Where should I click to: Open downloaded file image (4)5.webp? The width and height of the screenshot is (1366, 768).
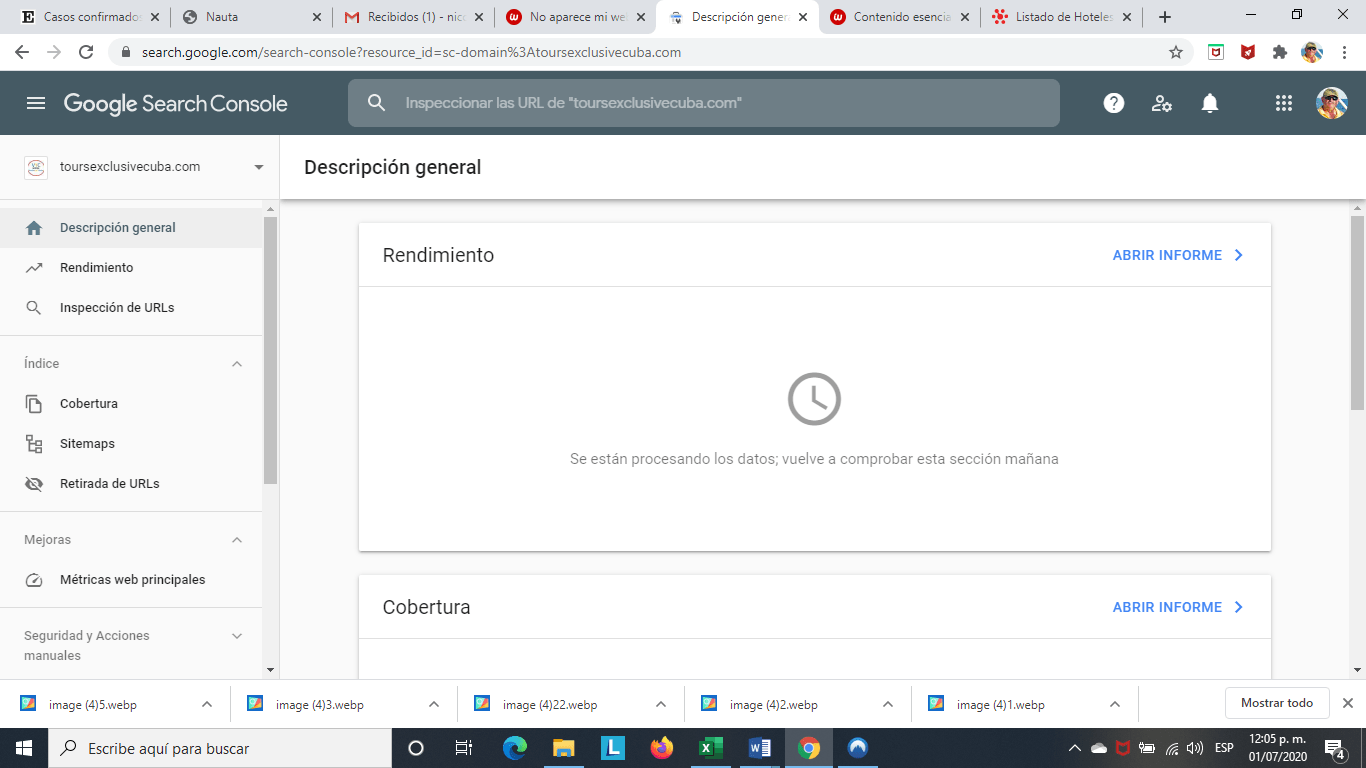point(93,704)
